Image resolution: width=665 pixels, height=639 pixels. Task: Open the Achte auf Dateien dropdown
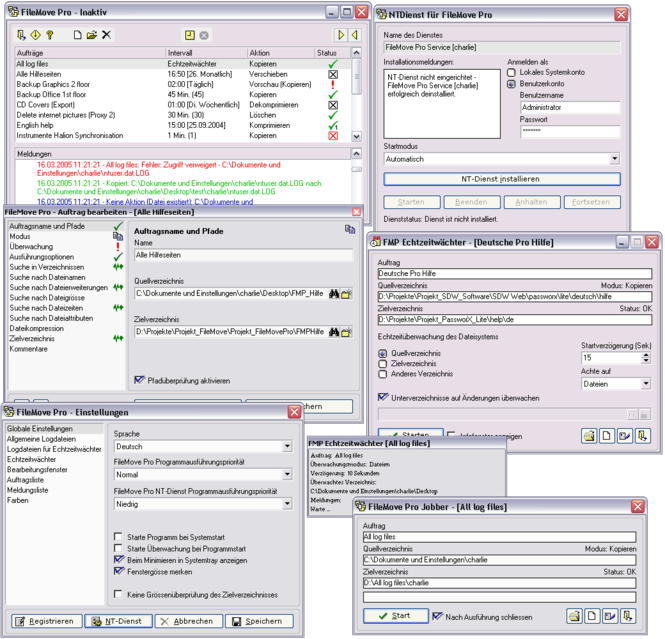point(645,384)
